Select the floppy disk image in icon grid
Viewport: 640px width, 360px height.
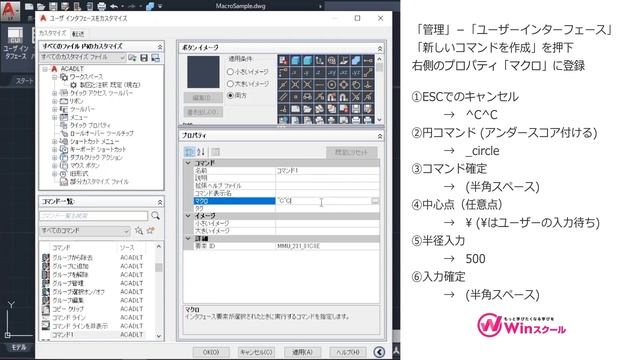point(356,109)
